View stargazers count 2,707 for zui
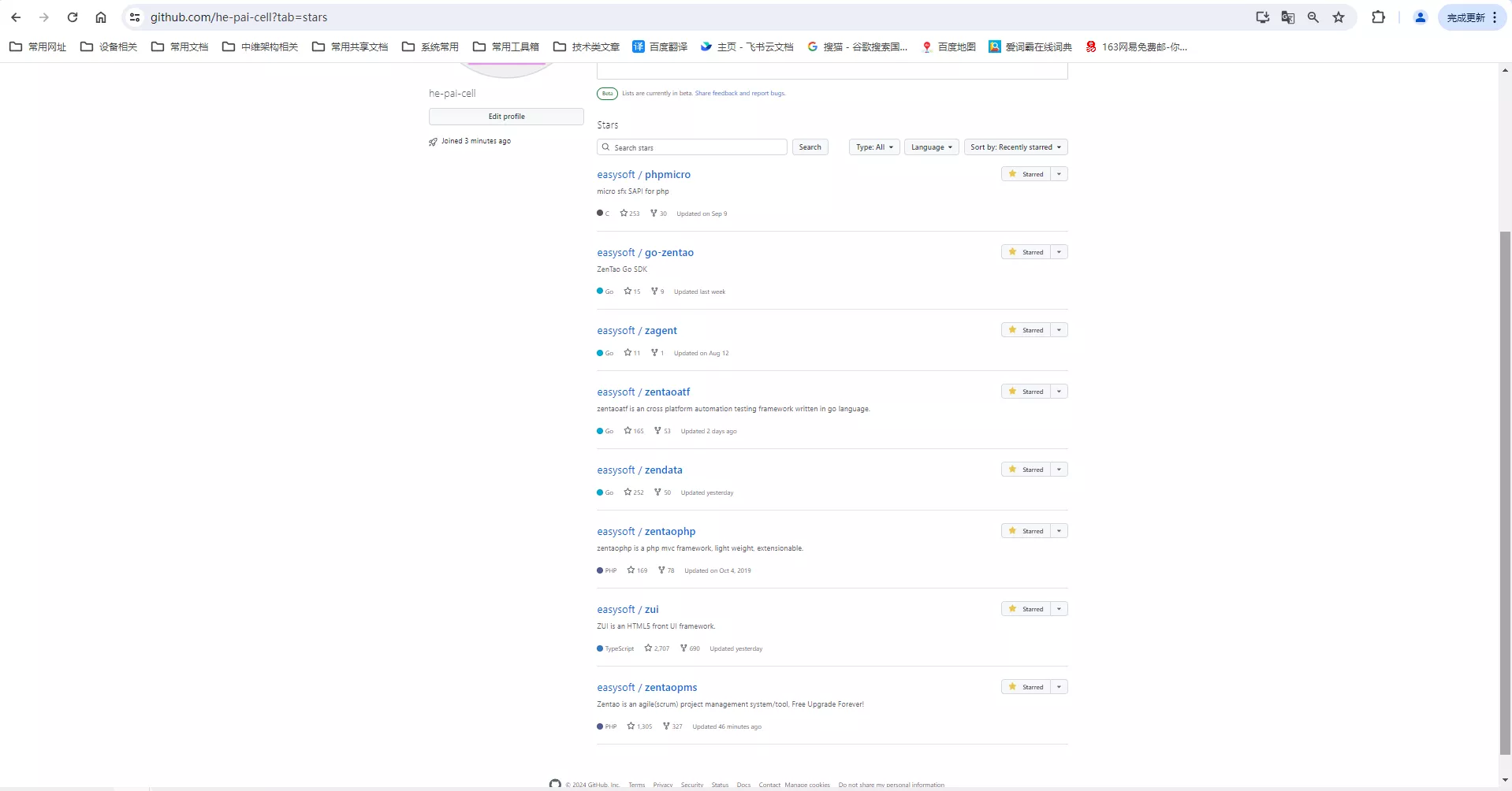This screenshot has height=791, width=1512. (x=657, y=648)
